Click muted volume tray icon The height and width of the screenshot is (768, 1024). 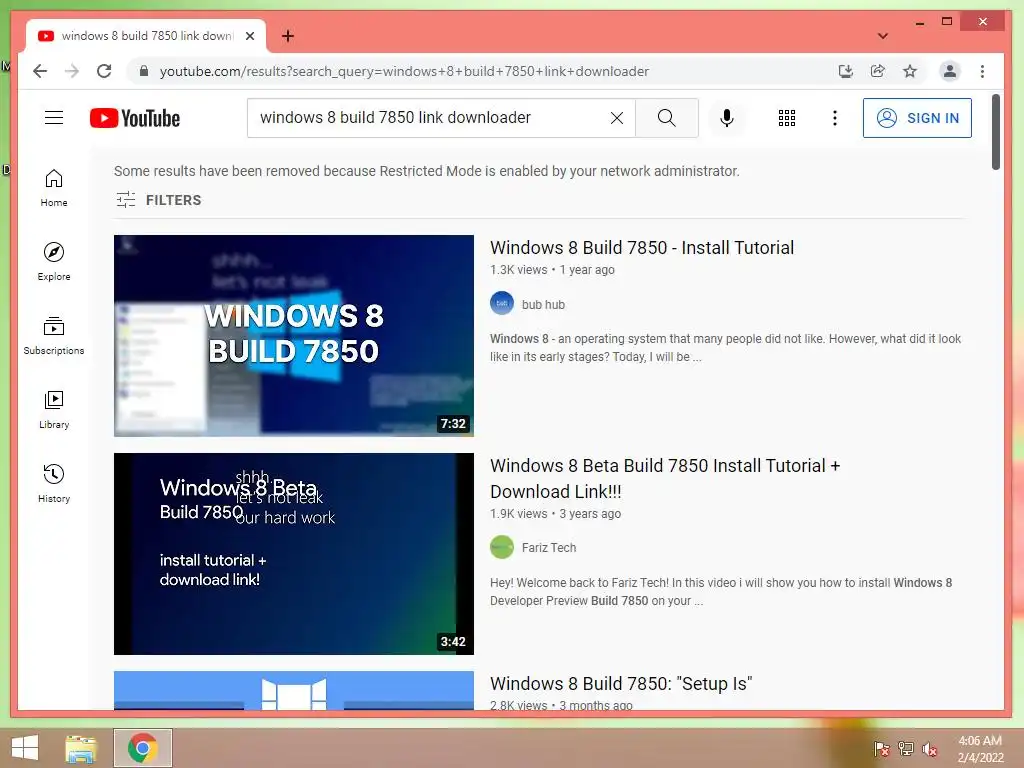930,749
